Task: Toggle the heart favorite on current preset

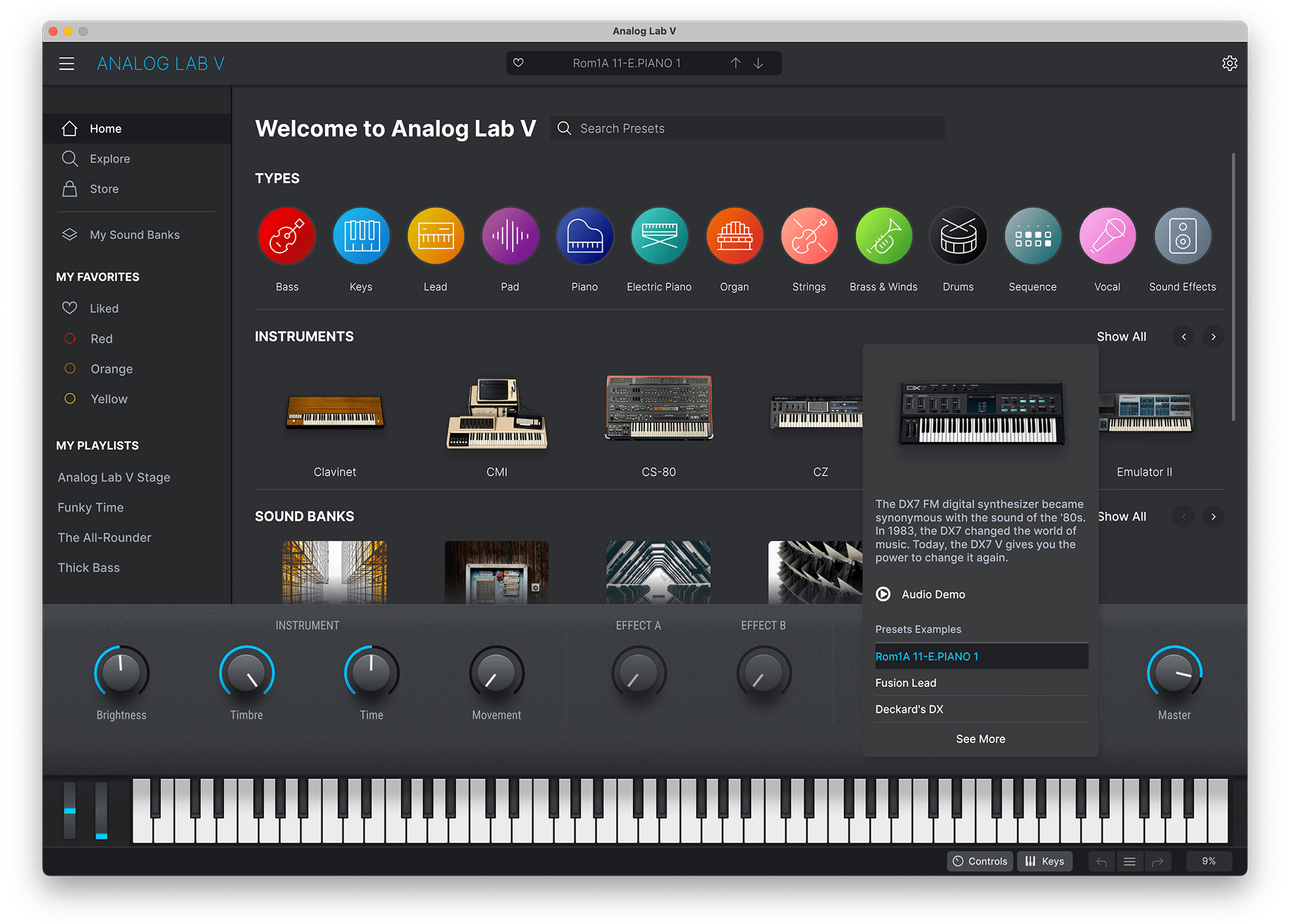Action: tap(518, 62)
